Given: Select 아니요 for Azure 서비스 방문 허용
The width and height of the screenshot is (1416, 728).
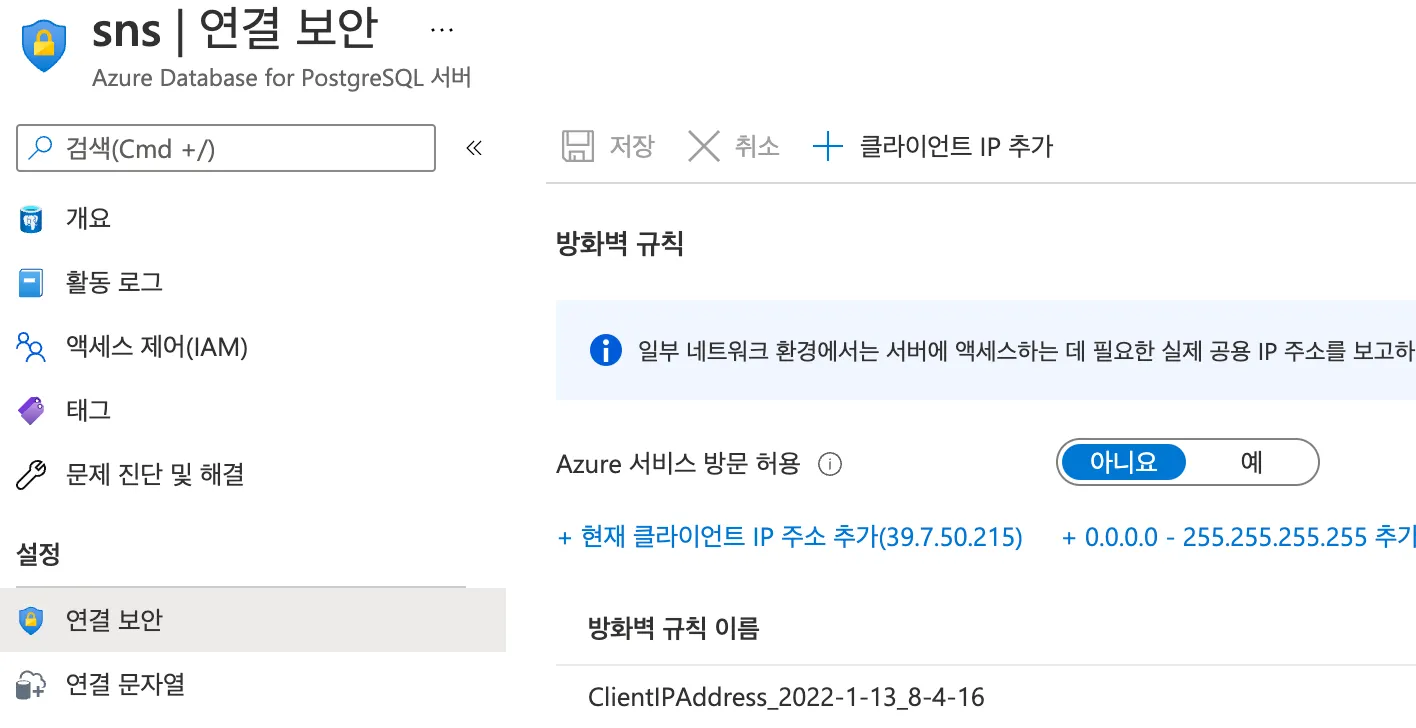Looking at the screenshot, I should (1123, 462).
